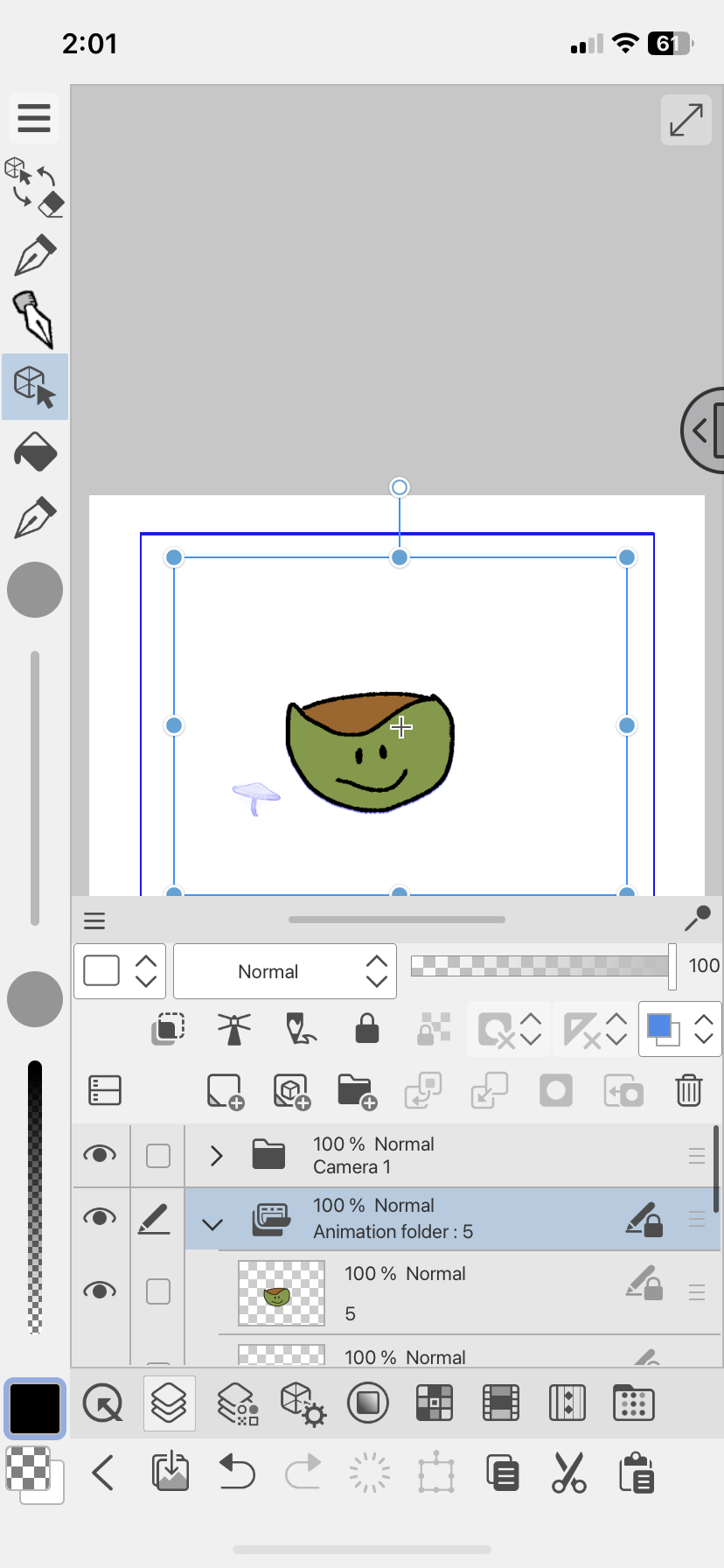
Task: Open Timeline film strip panel
Action: pos(501,1403)
